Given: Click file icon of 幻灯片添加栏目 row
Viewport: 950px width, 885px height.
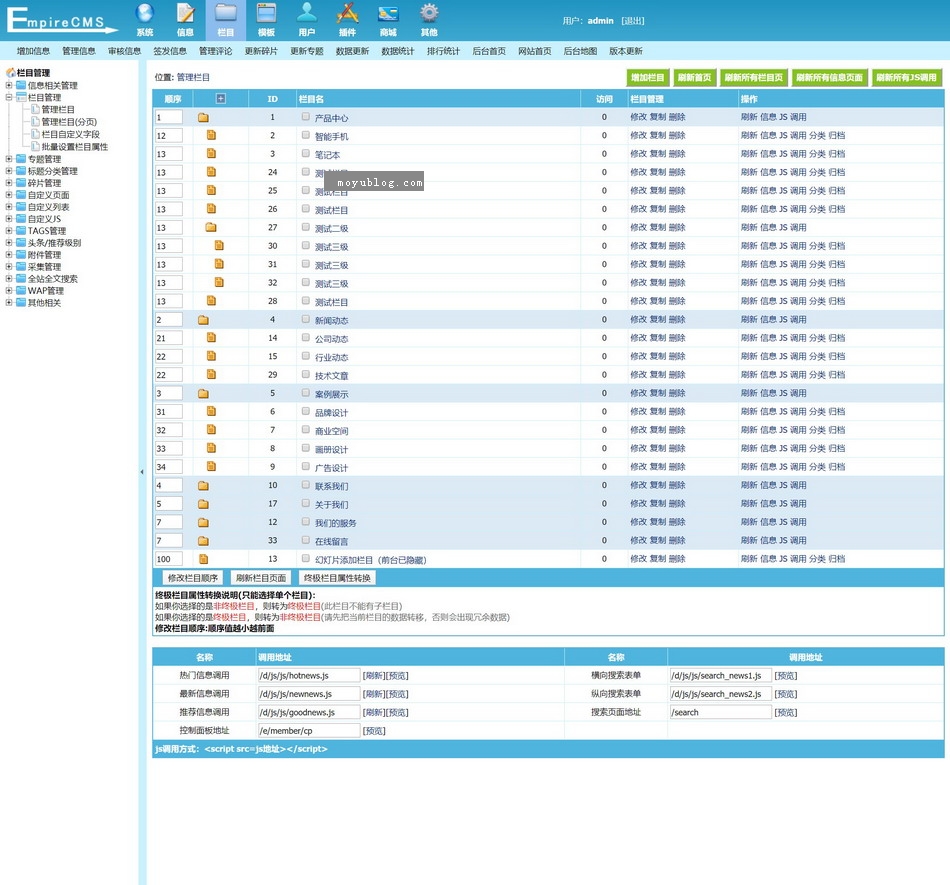Looking at the screenshot, I should coord(204,559).
